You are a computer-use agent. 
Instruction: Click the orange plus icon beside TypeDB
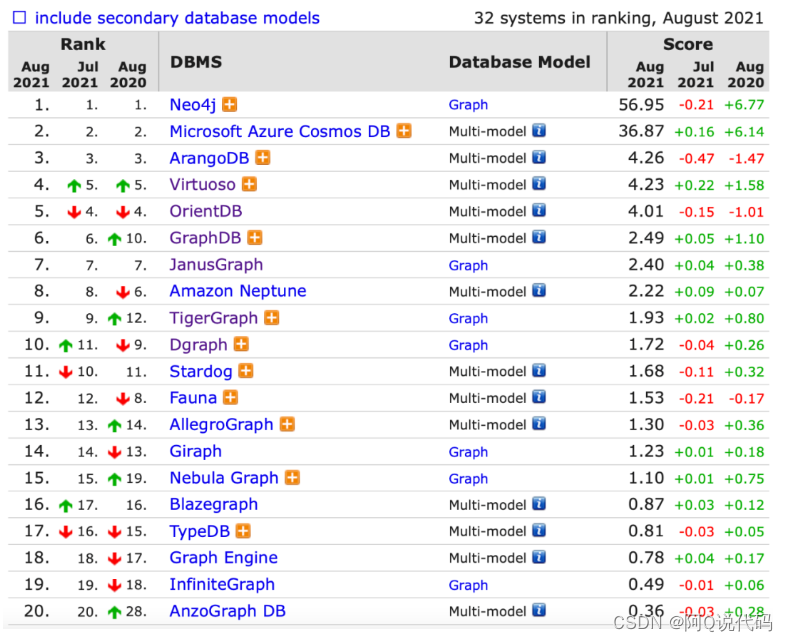pos(243,531)
